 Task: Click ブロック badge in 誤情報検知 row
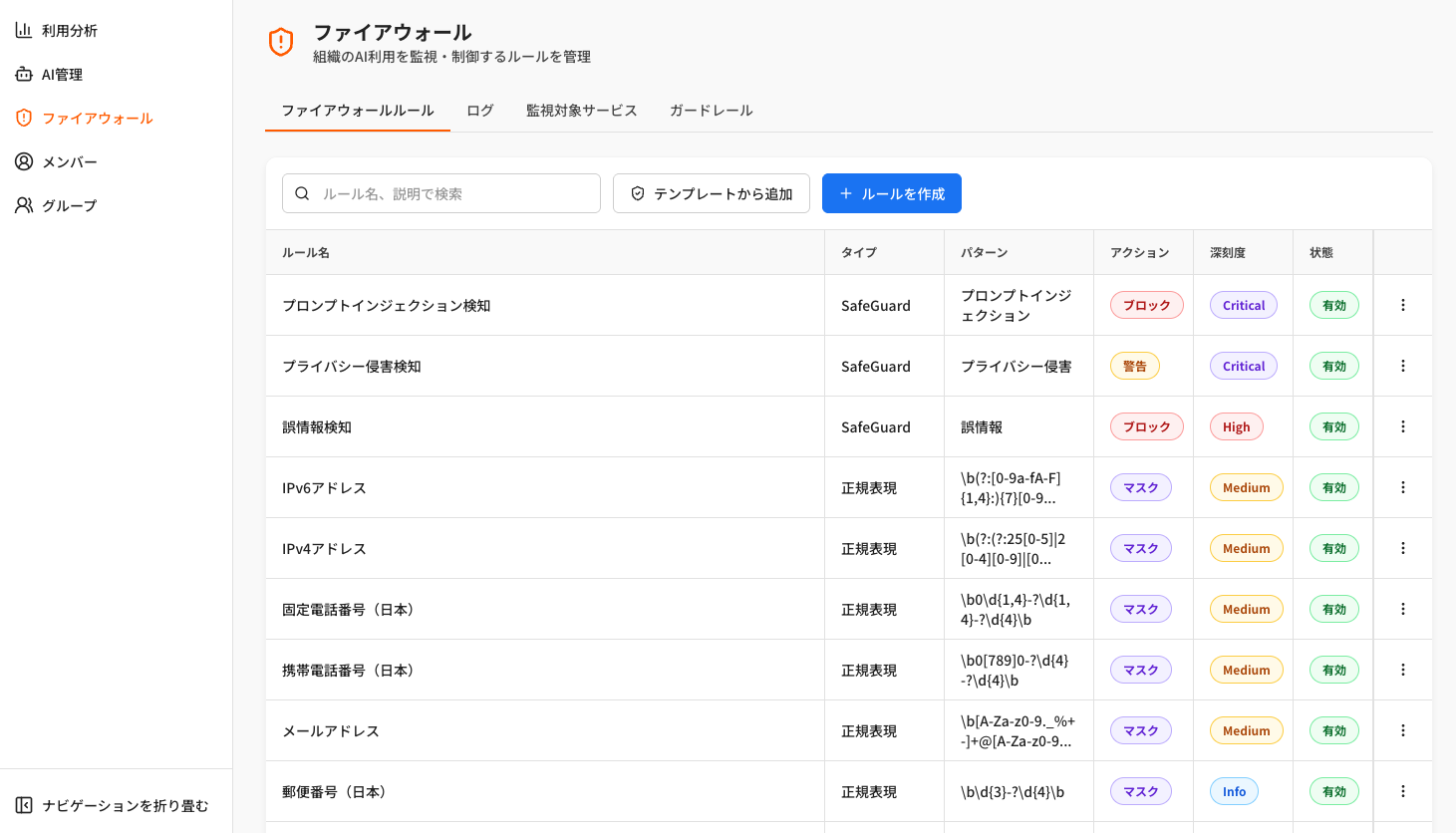1147,427
